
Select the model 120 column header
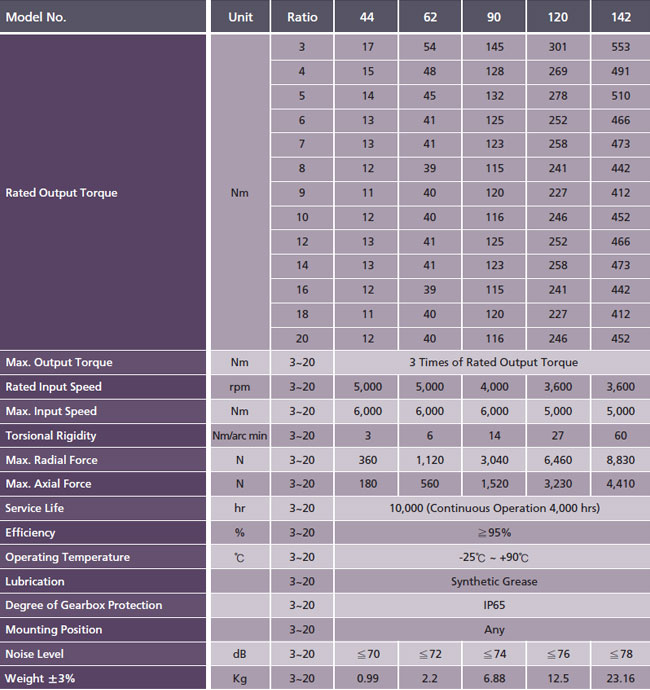click(x=558, y=16)
